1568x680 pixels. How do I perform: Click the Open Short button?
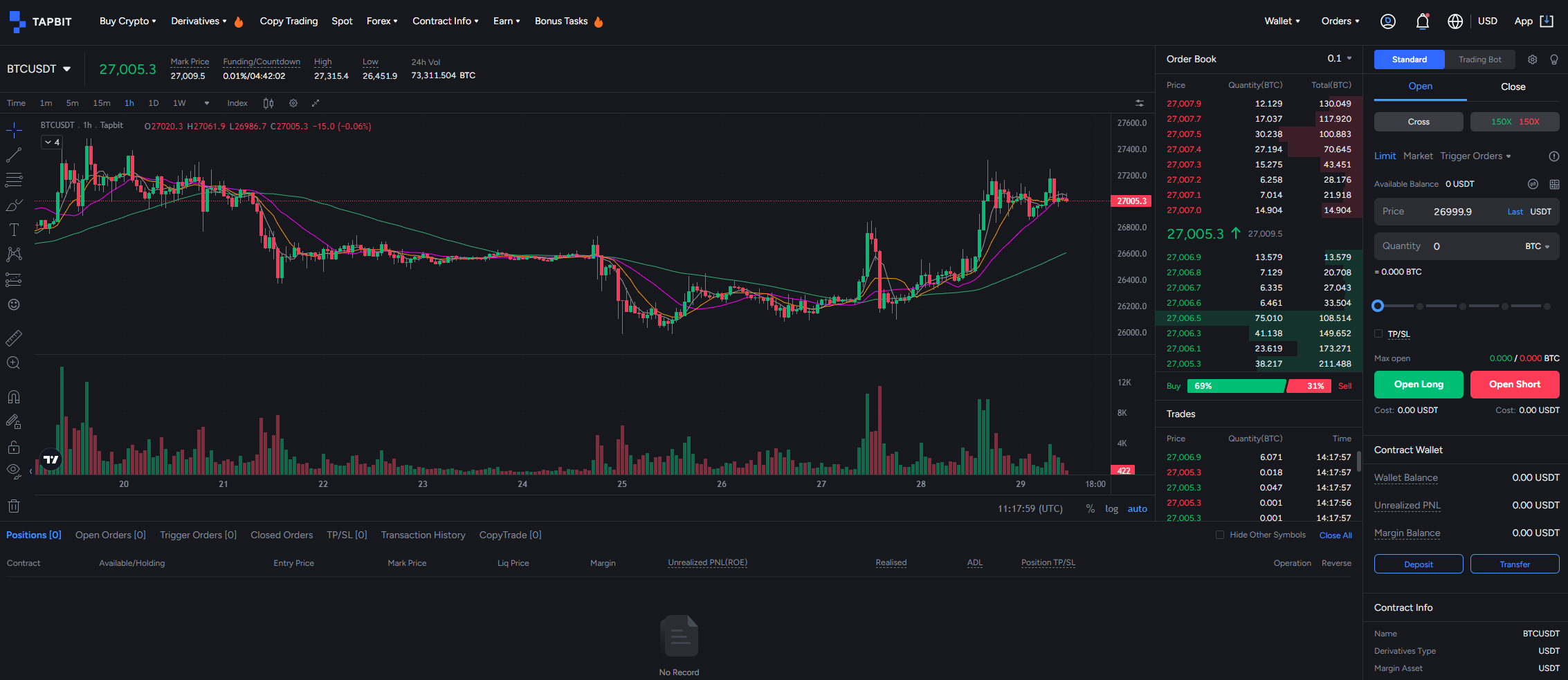(x=1515, y=385)
